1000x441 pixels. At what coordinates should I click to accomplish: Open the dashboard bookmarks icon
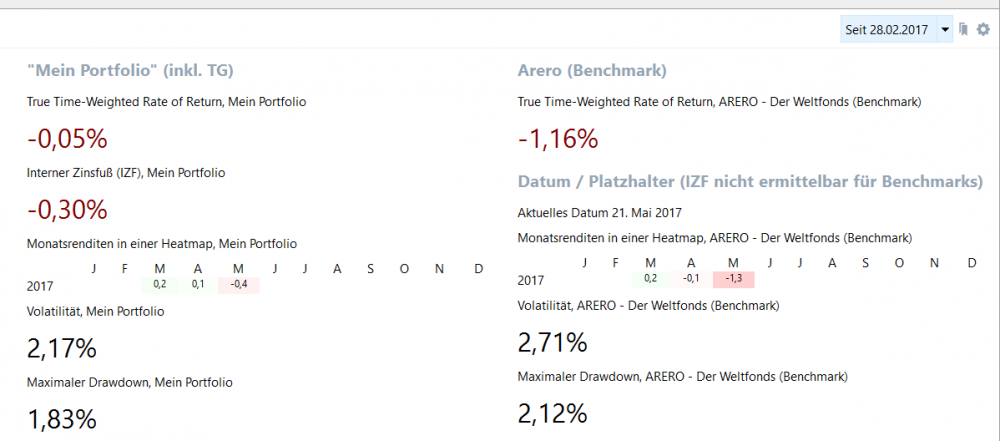963,30
